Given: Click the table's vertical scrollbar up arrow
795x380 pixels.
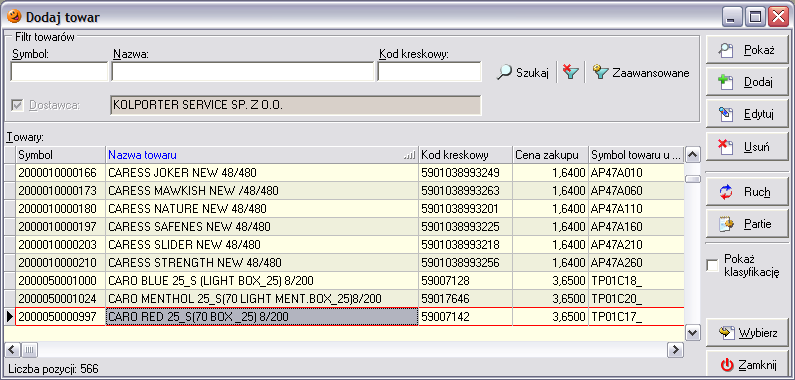Looking at the screenshot, I should (x=693, y=154).
